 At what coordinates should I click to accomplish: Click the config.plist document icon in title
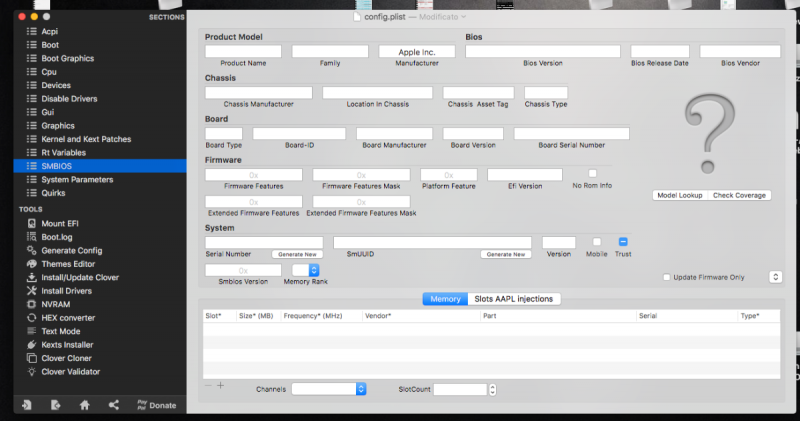point(357,17)
